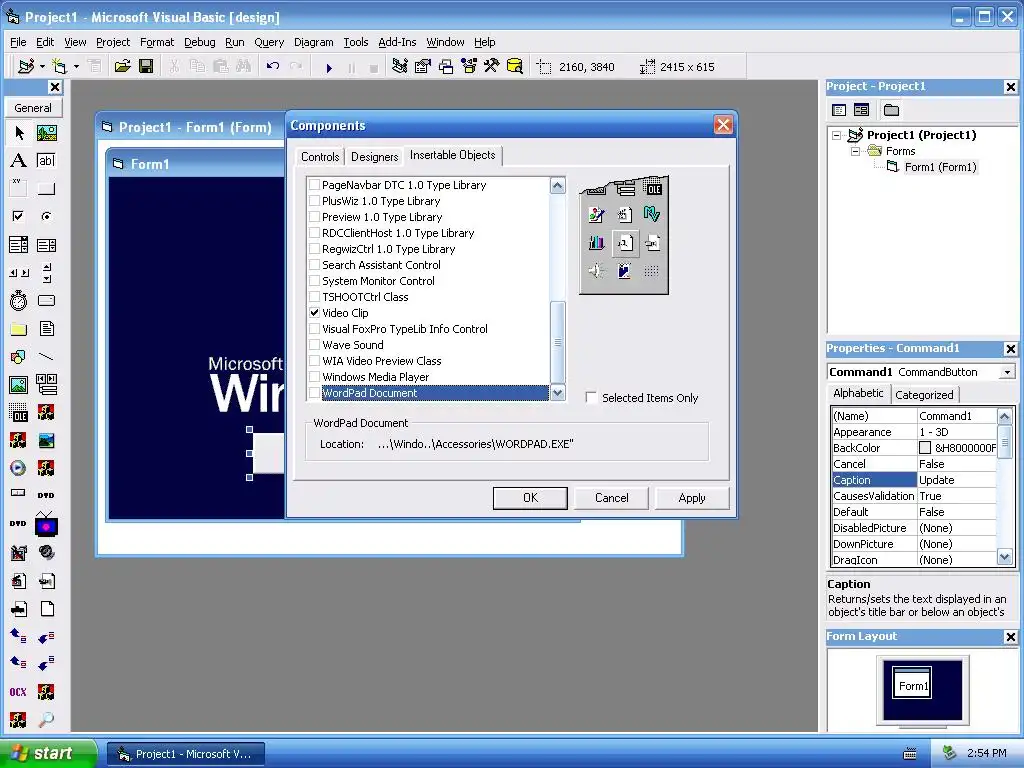
Task: Click the Save Project toolbar icon
Action: pos(146,67)
